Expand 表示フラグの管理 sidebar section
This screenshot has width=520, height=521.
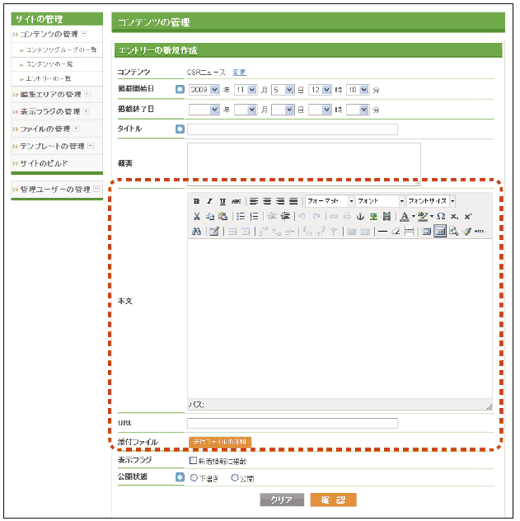click(x=86, y=111)
